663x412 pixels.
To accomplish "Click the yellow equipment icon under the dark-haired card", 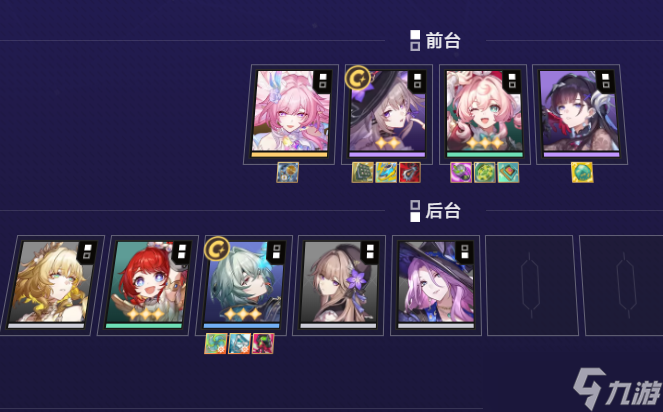I will point(582,173).
